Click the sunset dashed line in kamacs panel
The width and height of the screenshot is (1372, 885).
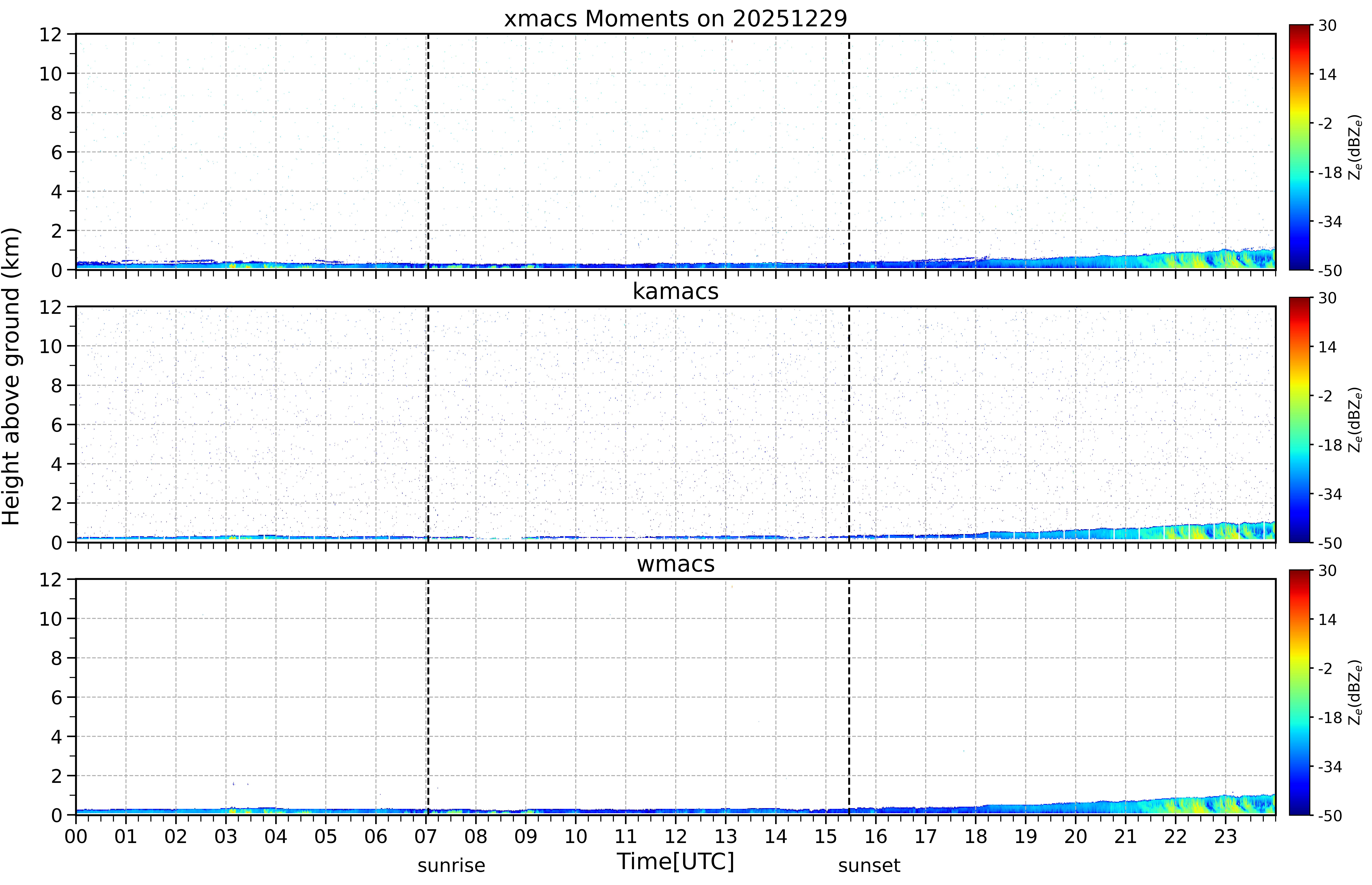tap(849, 424)
